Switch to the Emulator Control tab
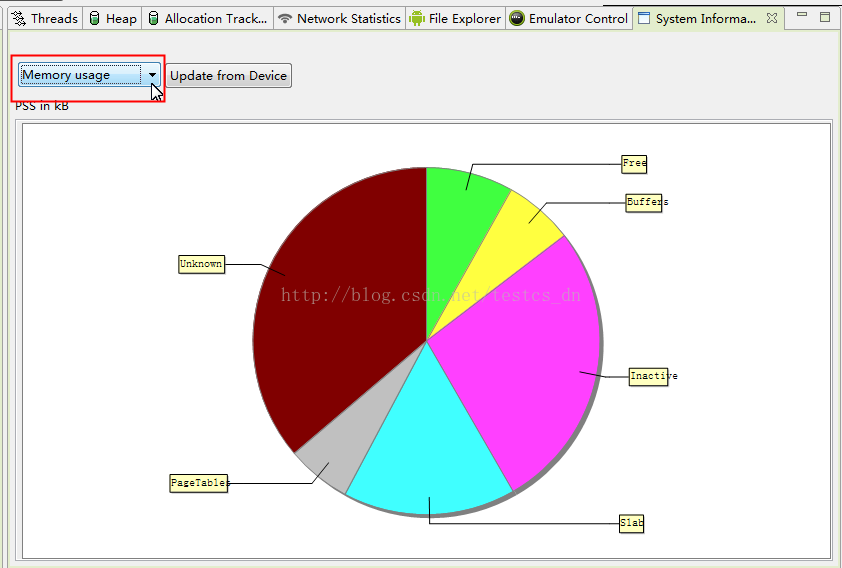 click(x=569, y=19)
